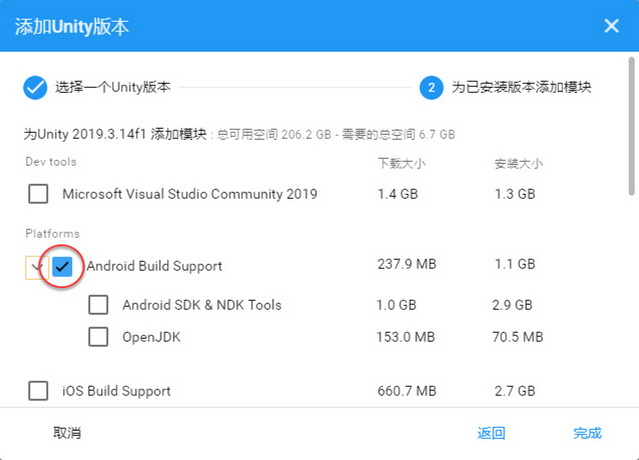This screenshot has width=639, height=460.
Task: Finish with the 完成 button
Action: 587,433
